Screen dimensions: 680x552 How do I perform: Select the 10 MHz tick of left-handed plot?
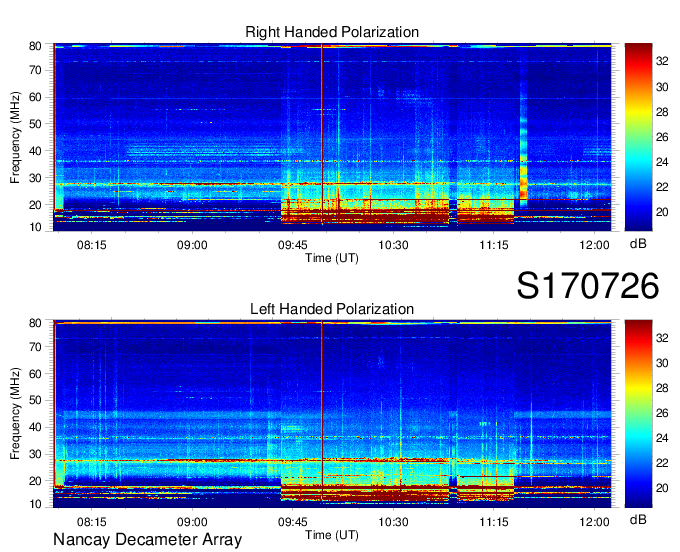point(35,504)
